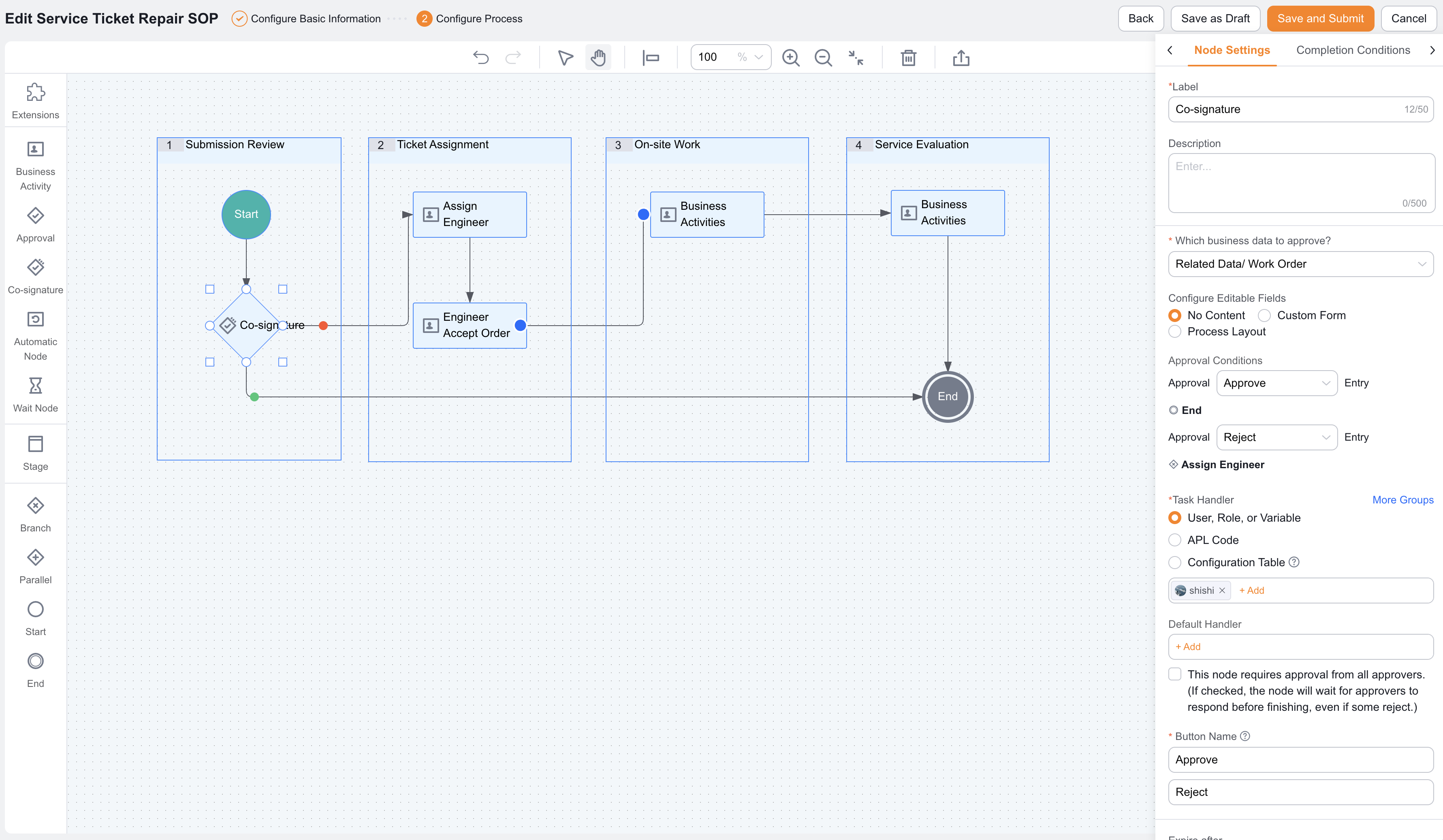Open Related Data/ Work Order dropdown
This screenshot has width=1443, height=840.
pos(1301,264)
